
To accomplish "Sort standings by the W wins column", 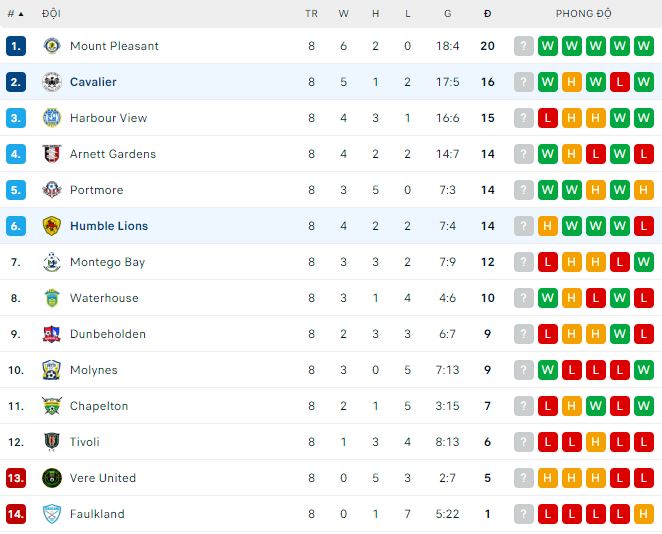I will tap(344, 14).
